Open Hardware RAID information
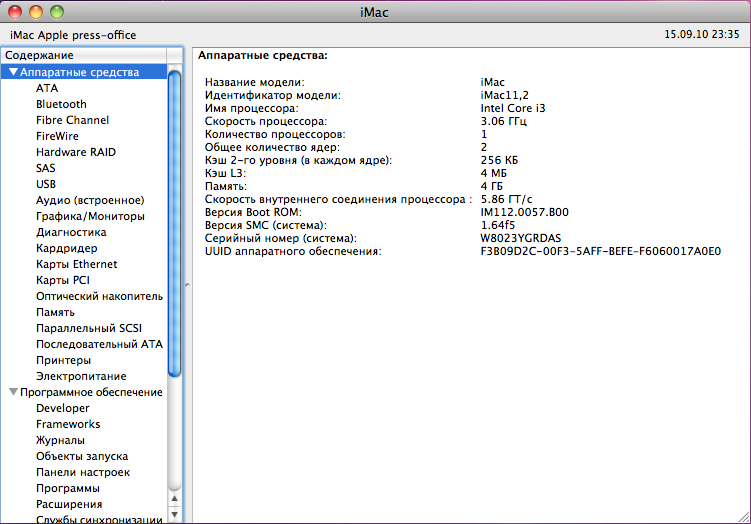Viewport: 751px width, 524px height. coord(76,152)
